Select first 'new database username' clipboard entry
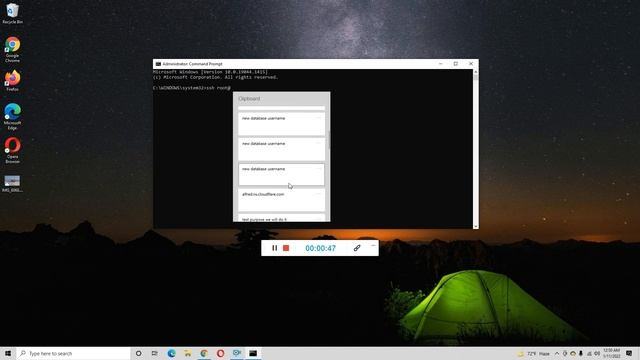The image size is (640, 360). tap(281, 124)
